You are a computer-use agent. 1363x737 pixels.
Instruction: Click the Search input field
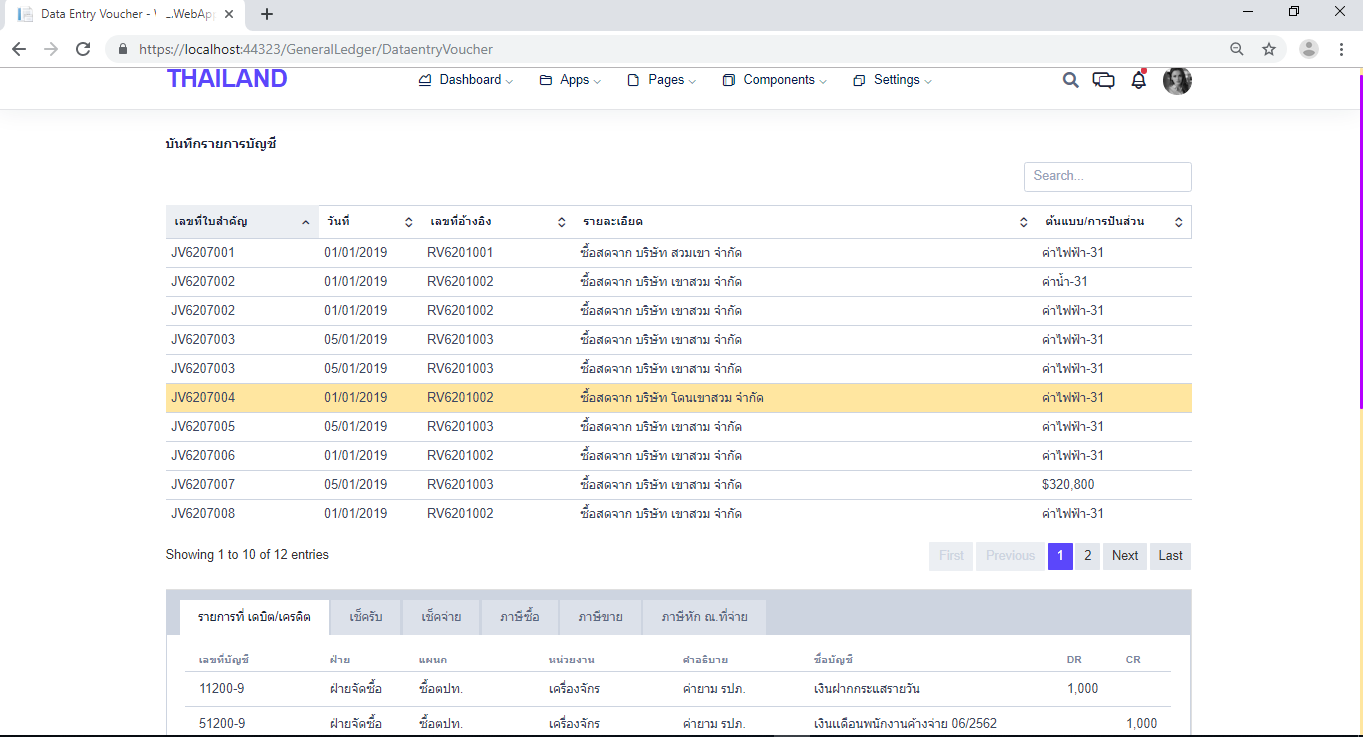(x=1107, y=176)
